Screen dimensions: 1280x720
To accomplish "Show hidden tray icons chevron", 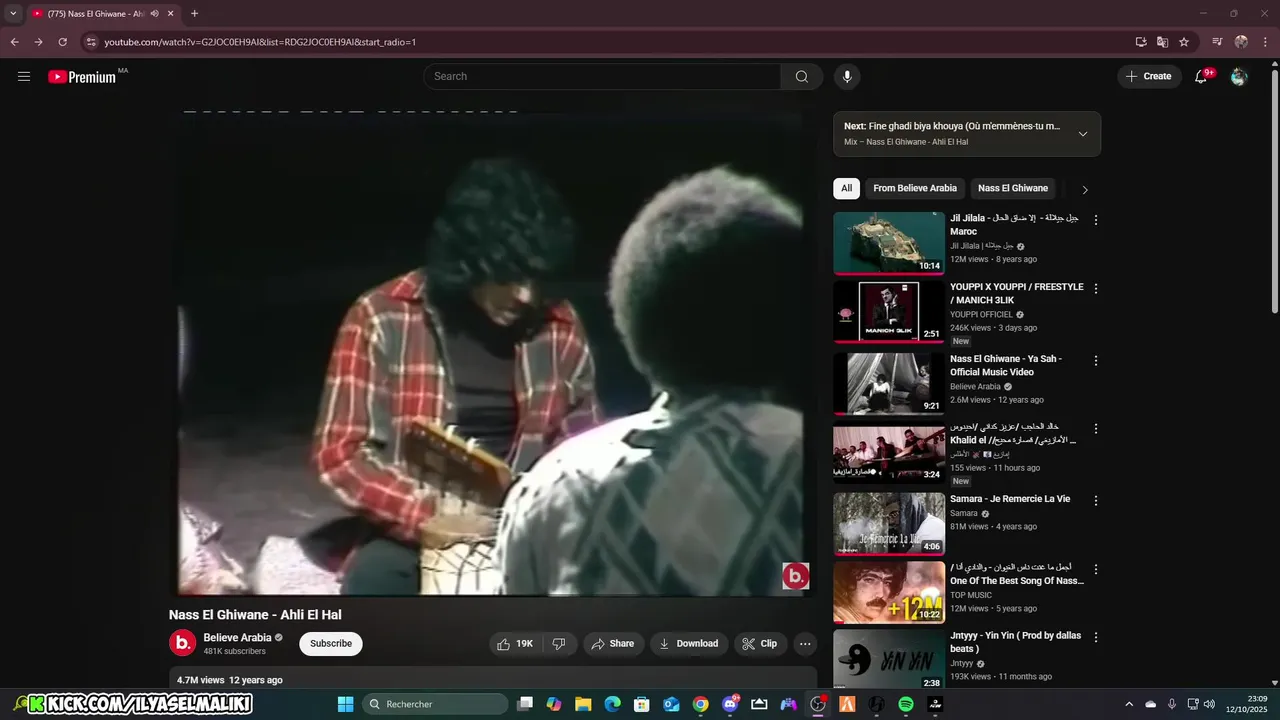I will (1129, 704).
